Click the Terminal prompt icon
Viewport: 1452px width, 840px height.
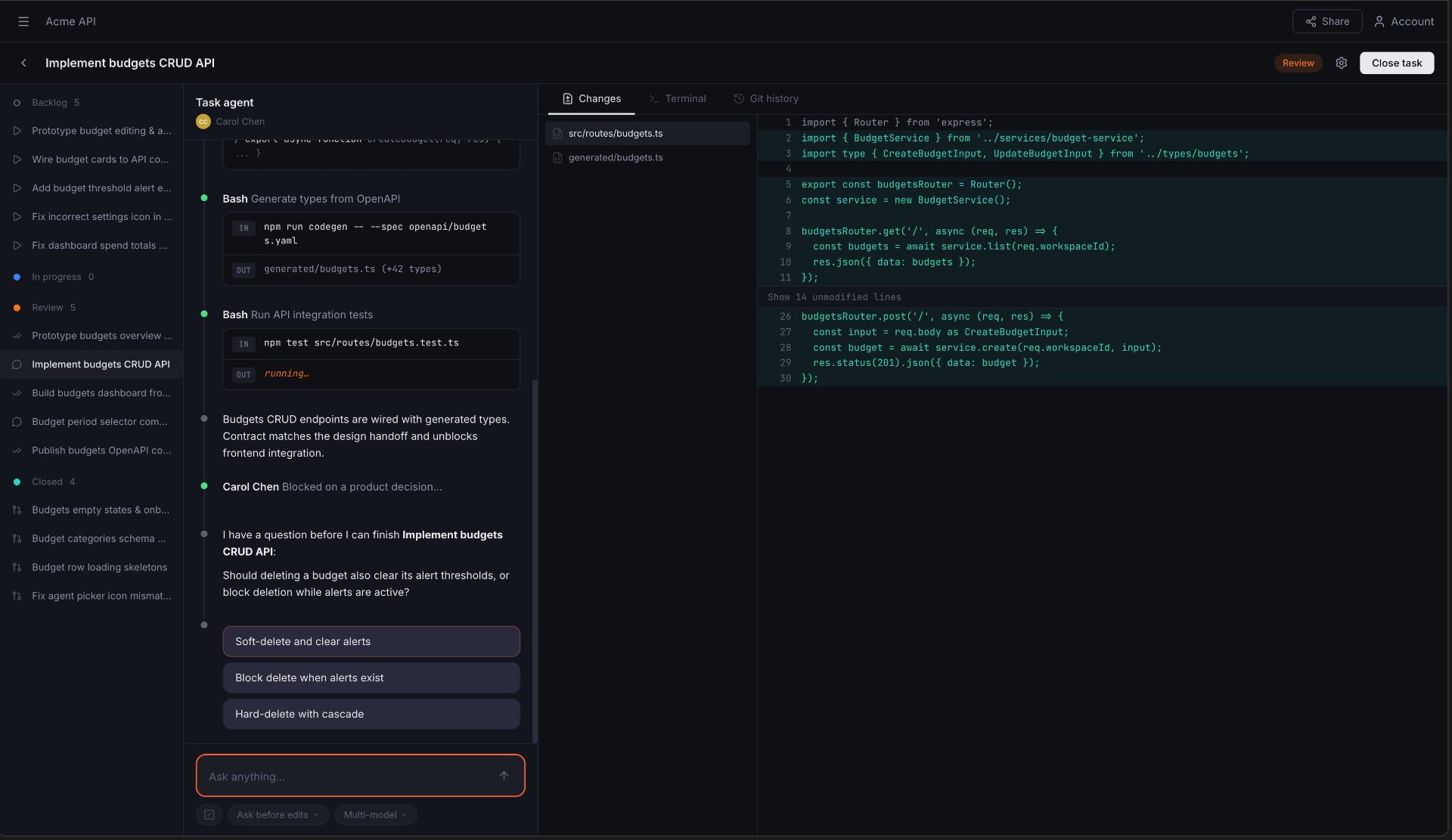coord(653,98)
